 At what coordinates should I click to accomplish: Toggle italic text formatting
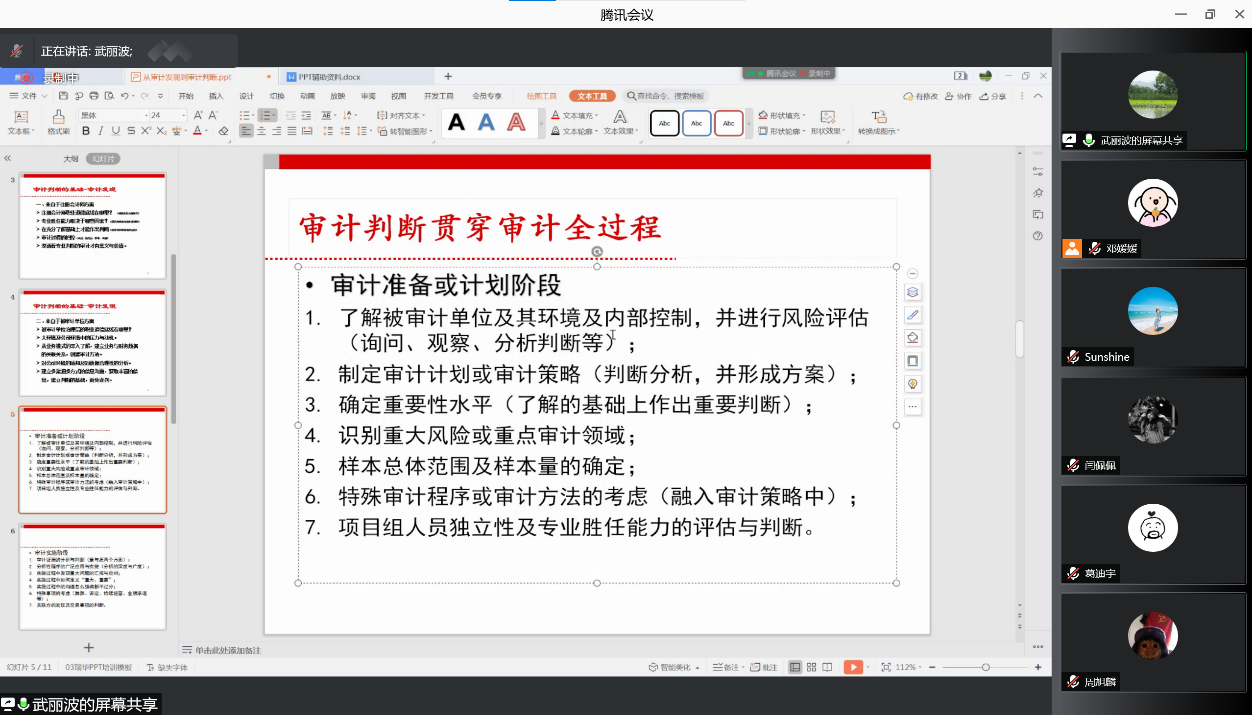[101, 131]
